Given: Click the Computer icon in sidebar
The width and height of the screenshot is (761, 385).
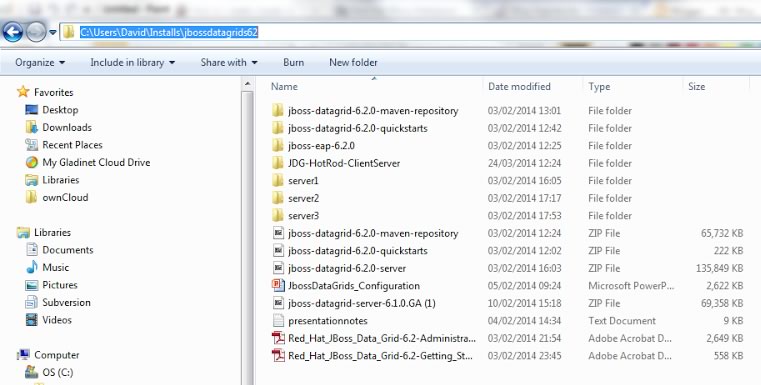Looking at the screenshot, I should [23, 355].
